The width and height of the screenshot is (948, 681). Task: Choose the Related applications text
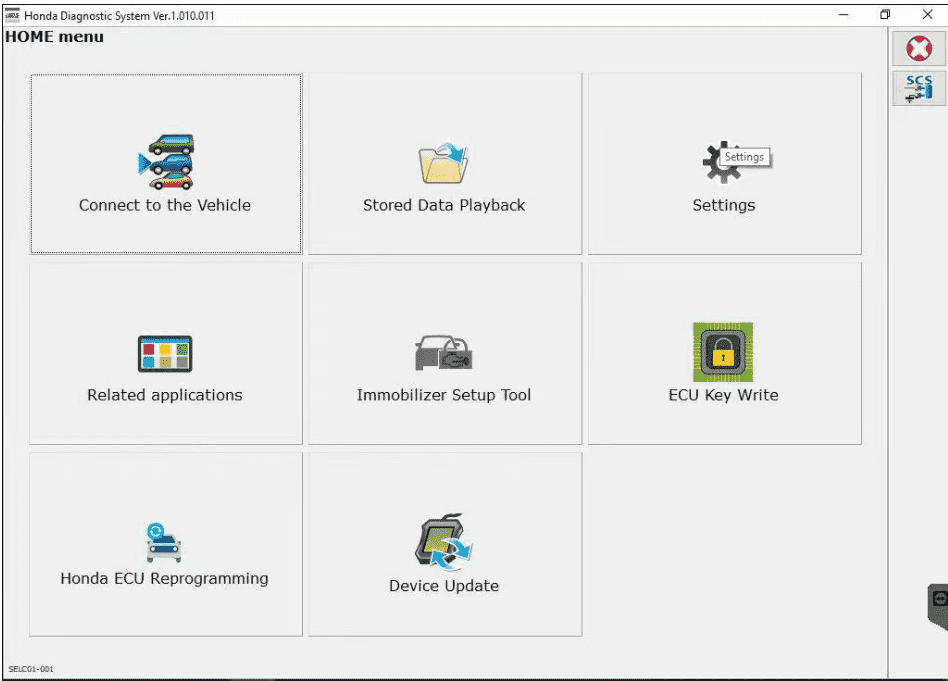165,395
